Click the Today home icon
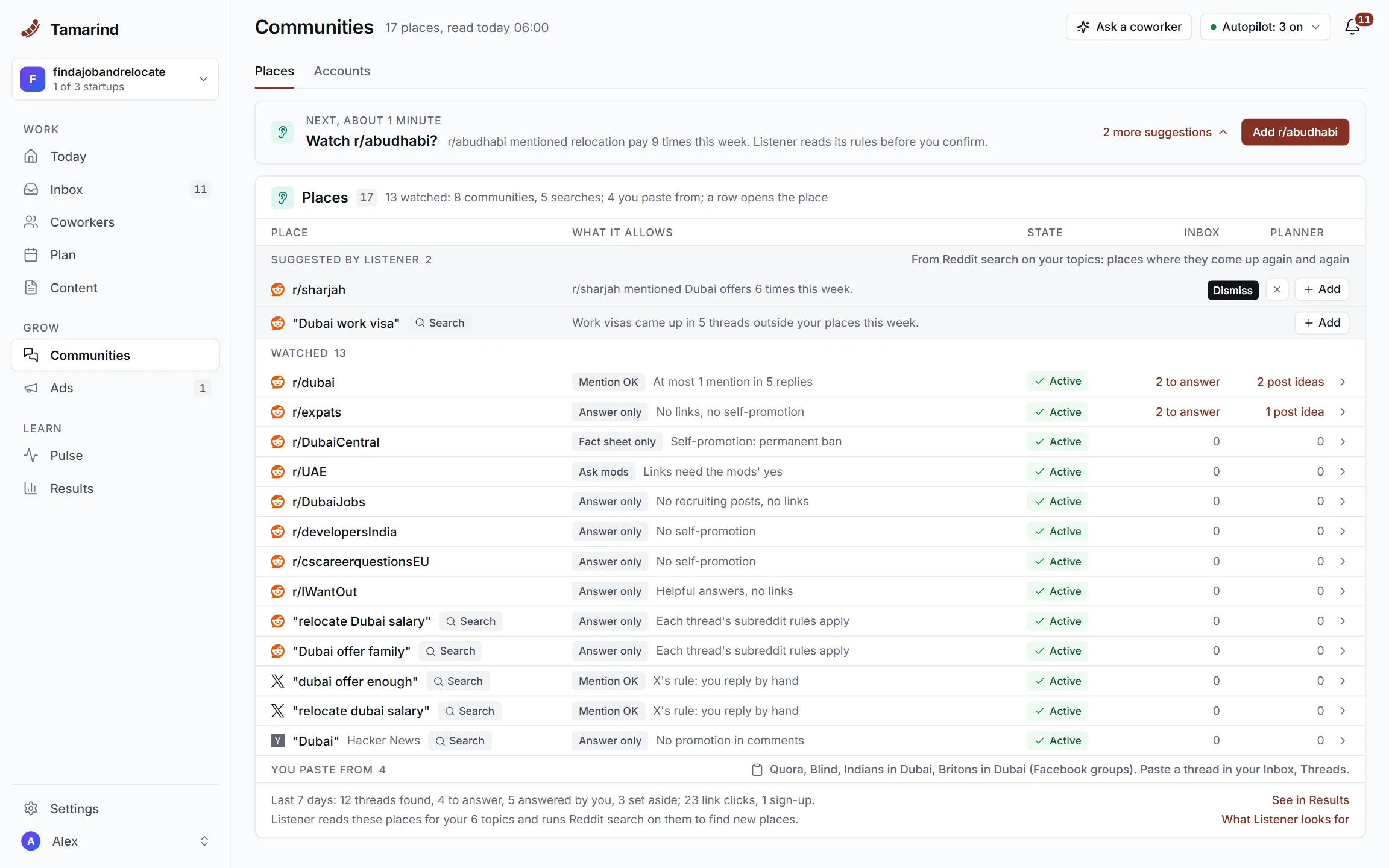Viewport: 1389px width, 868px height. coord(31,157)
